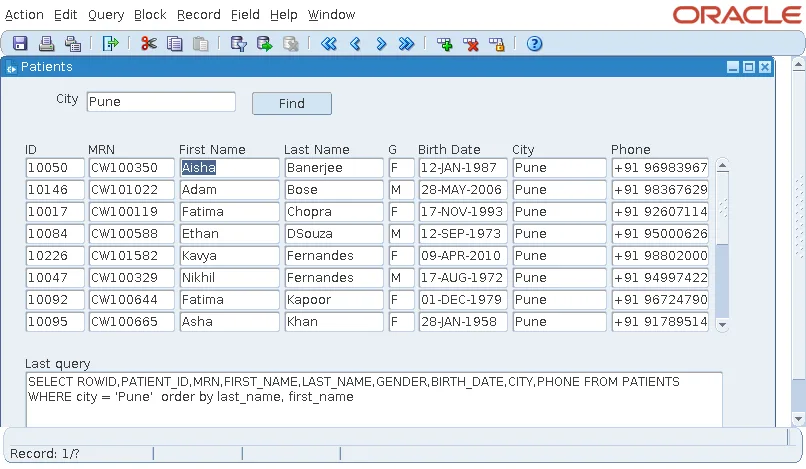Click the Print toolbar icon
Screen dimensions: 806x469
tap(46, 44)
